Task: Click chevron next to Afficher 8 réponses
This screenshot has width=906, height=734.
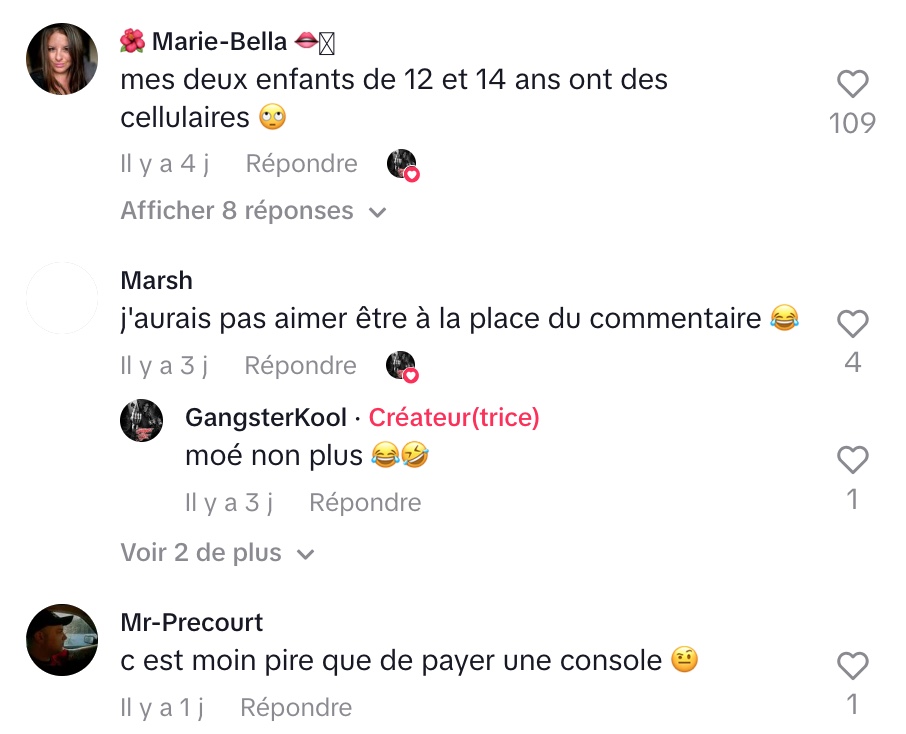Action: pyautogui.click(x=377, y=213)
